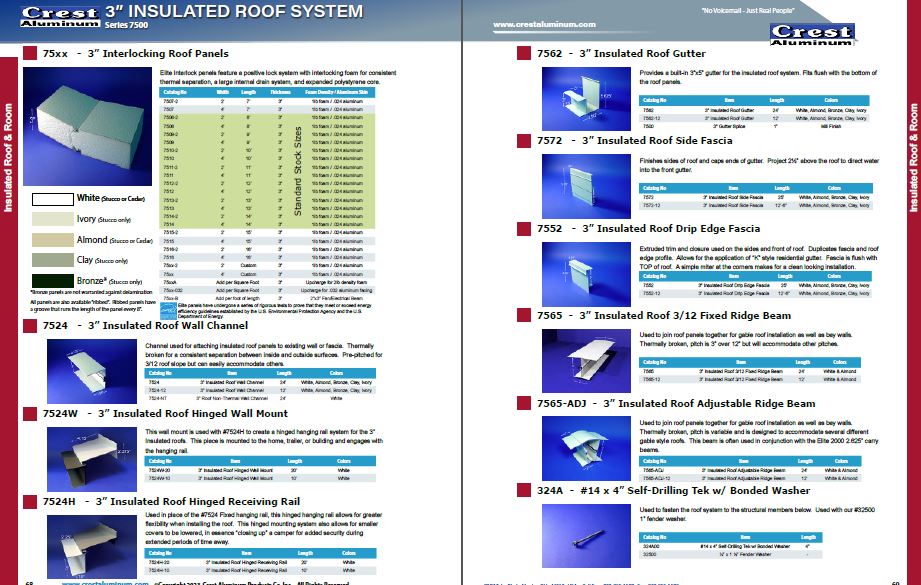Click the red square next to 324A Self-Drilling Tek
Image resolution: width=921 pixels, height=585 pixels.
pyautogui.click(x=523, y=489)
